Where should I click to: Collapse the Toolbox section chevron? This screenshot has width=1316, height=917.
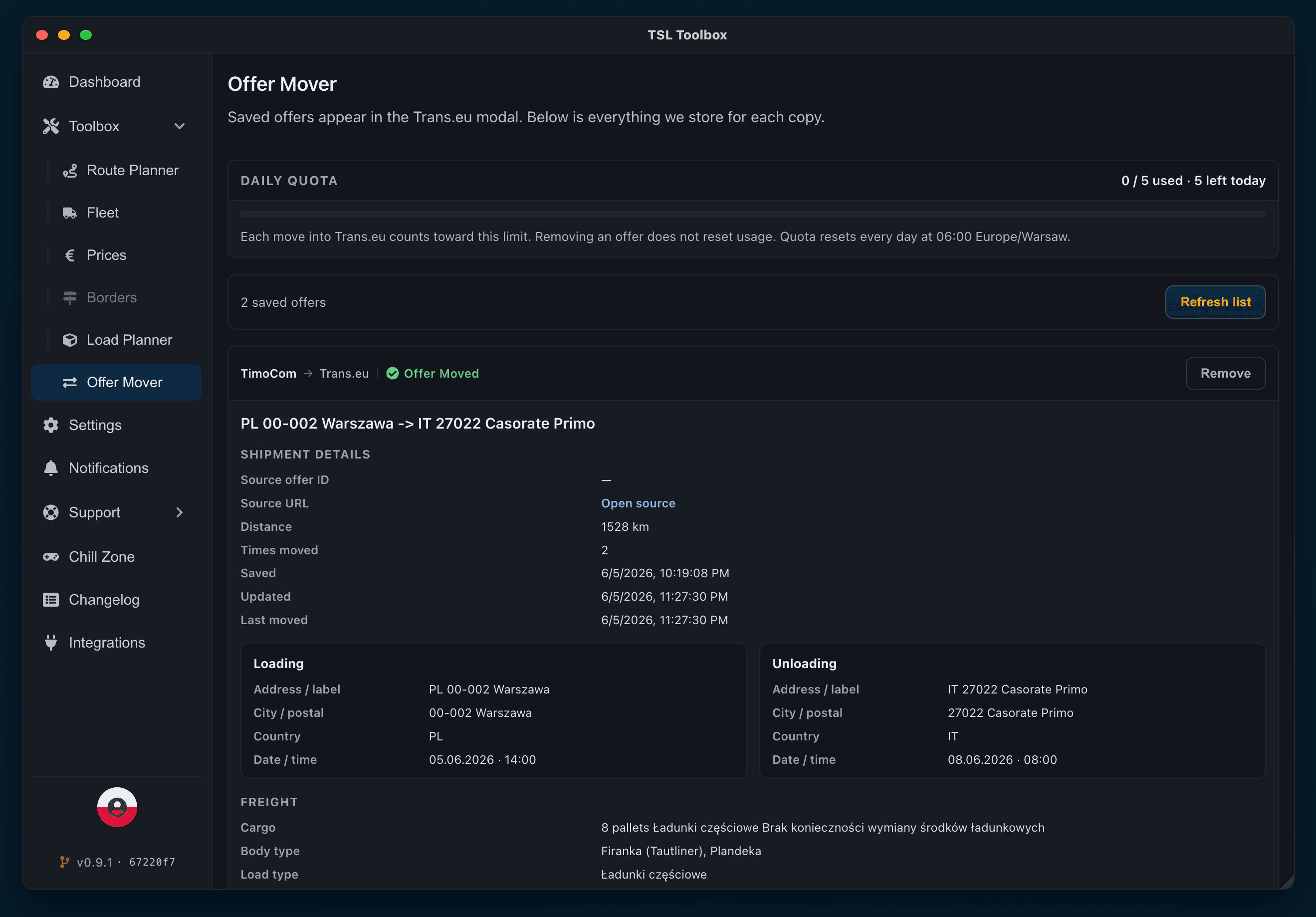[180, 126]
